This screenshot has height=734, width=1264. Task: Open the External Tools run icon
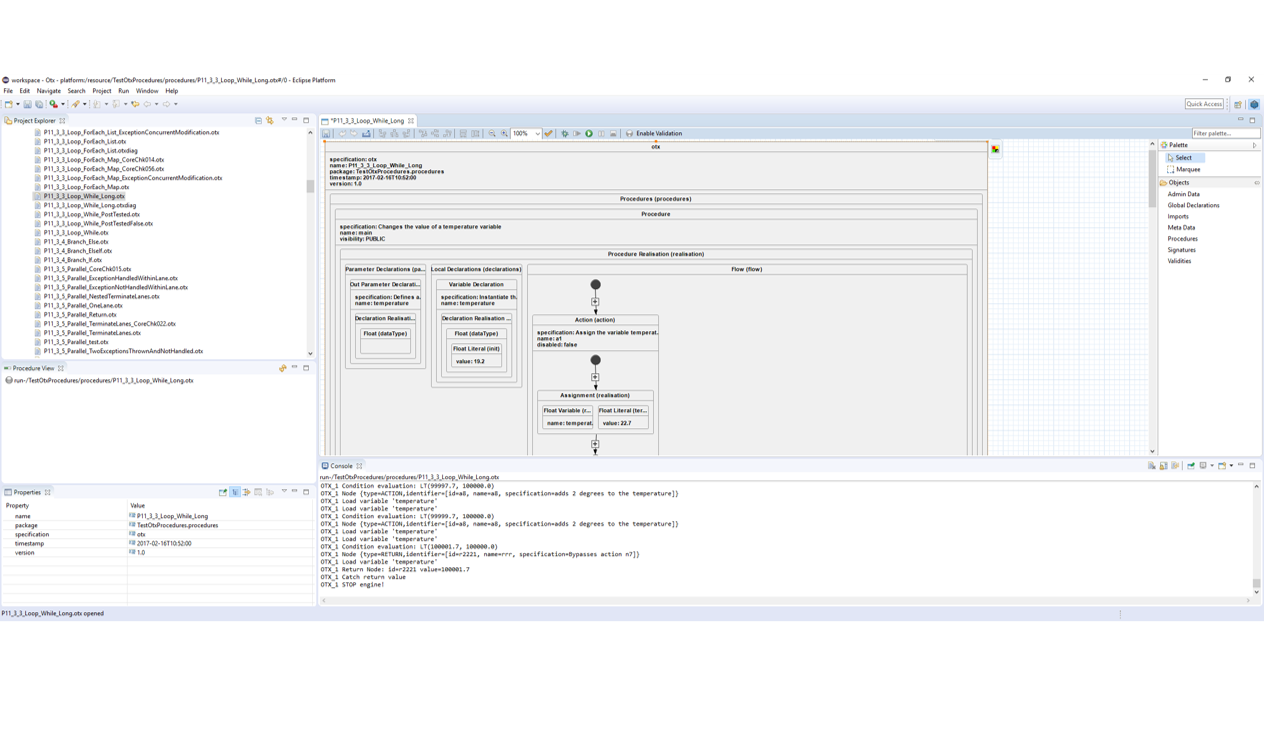pos(53,104)
